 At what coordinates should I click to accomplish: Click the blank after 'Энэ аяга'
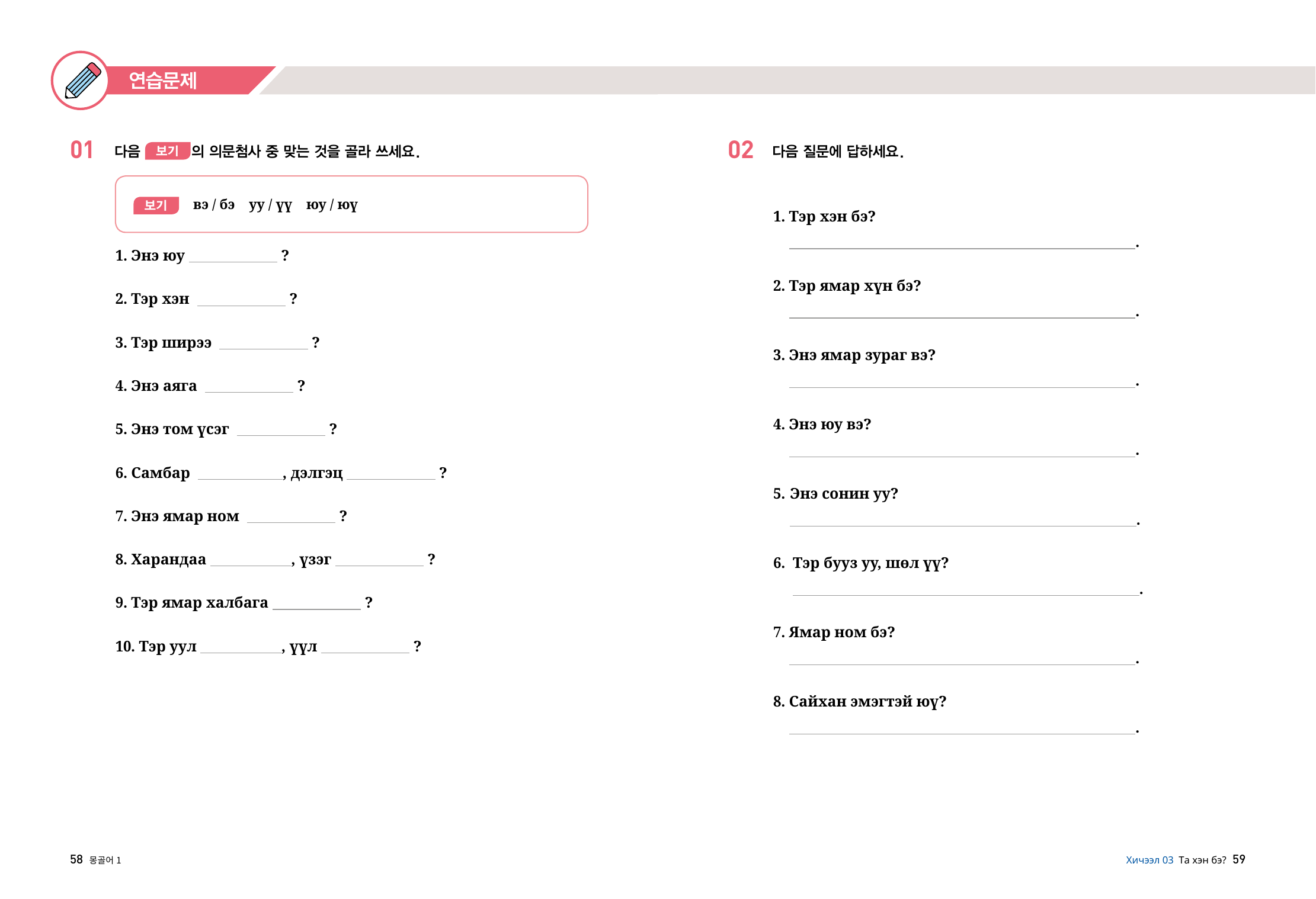click(249, 388)
